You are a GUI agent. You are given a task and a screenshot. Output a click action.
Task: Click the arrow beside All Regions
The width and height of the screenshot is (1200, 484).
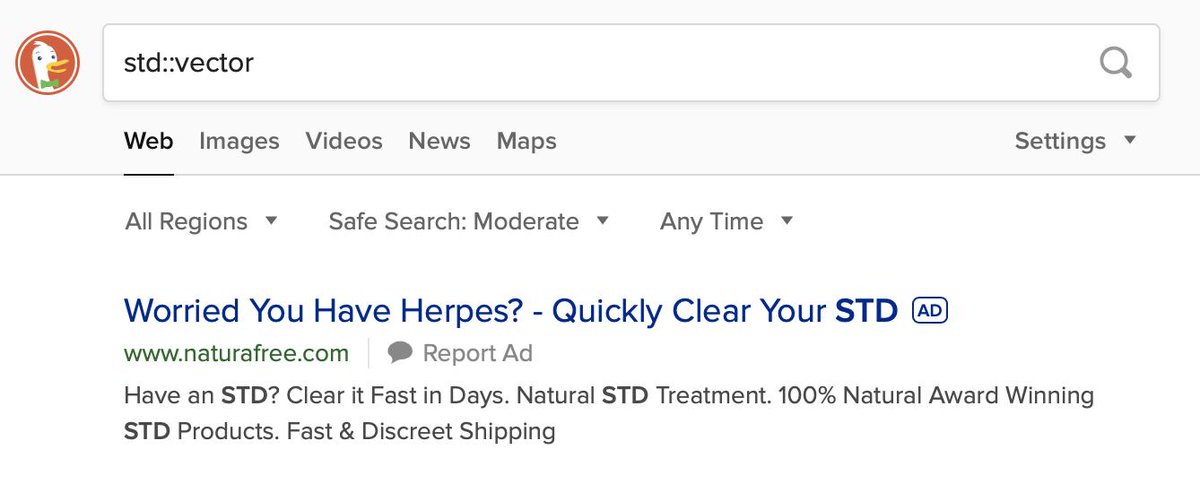tap(271, 221)
